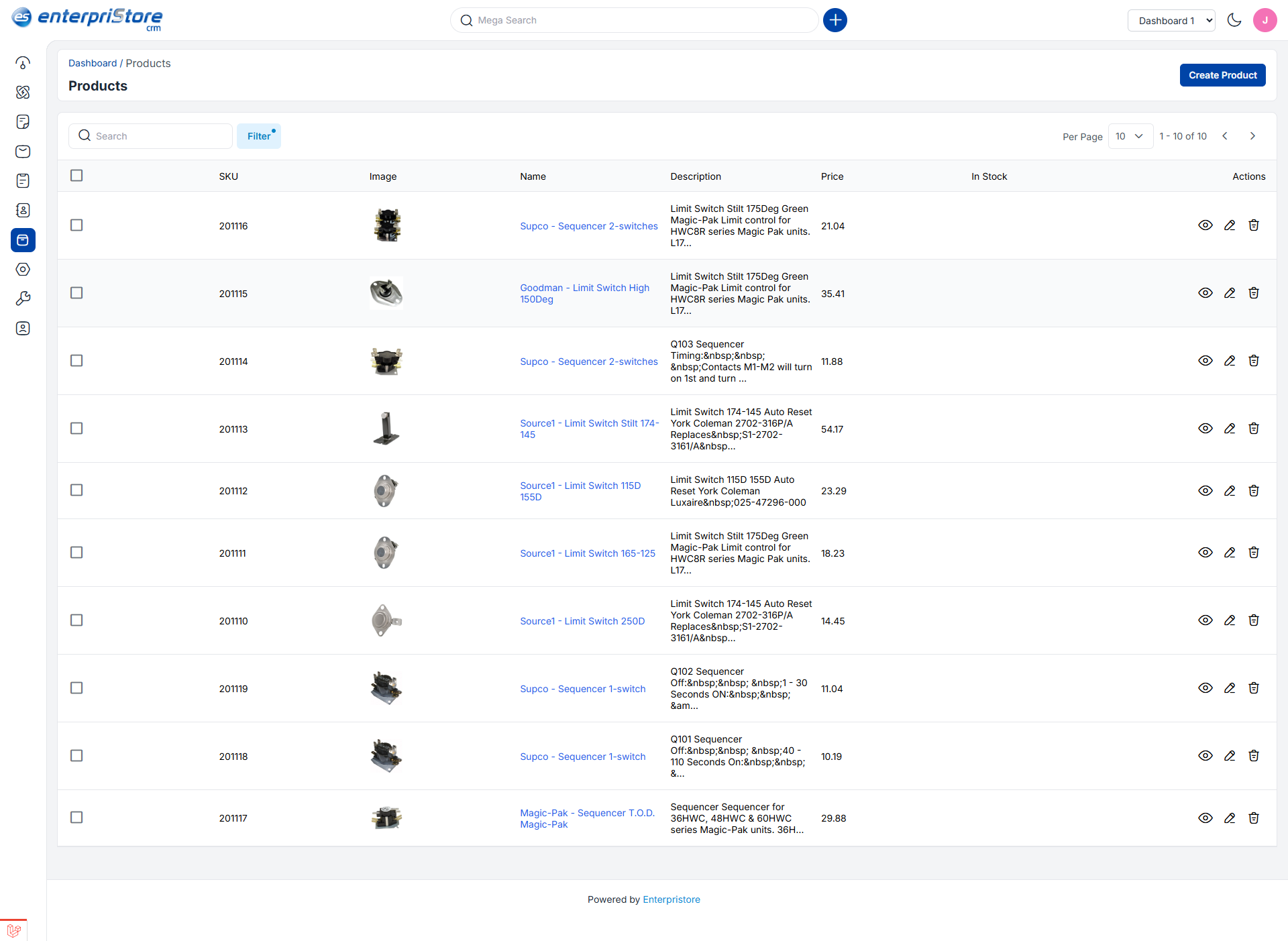Open the Per Page count dropdown
Screen dimensions: 1288x941
tap(1130, 136)
